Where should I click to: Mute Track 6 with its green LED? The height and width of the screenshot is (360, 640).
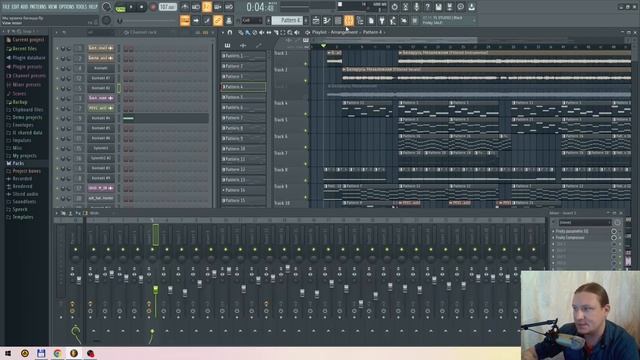[x=305, y=147]
